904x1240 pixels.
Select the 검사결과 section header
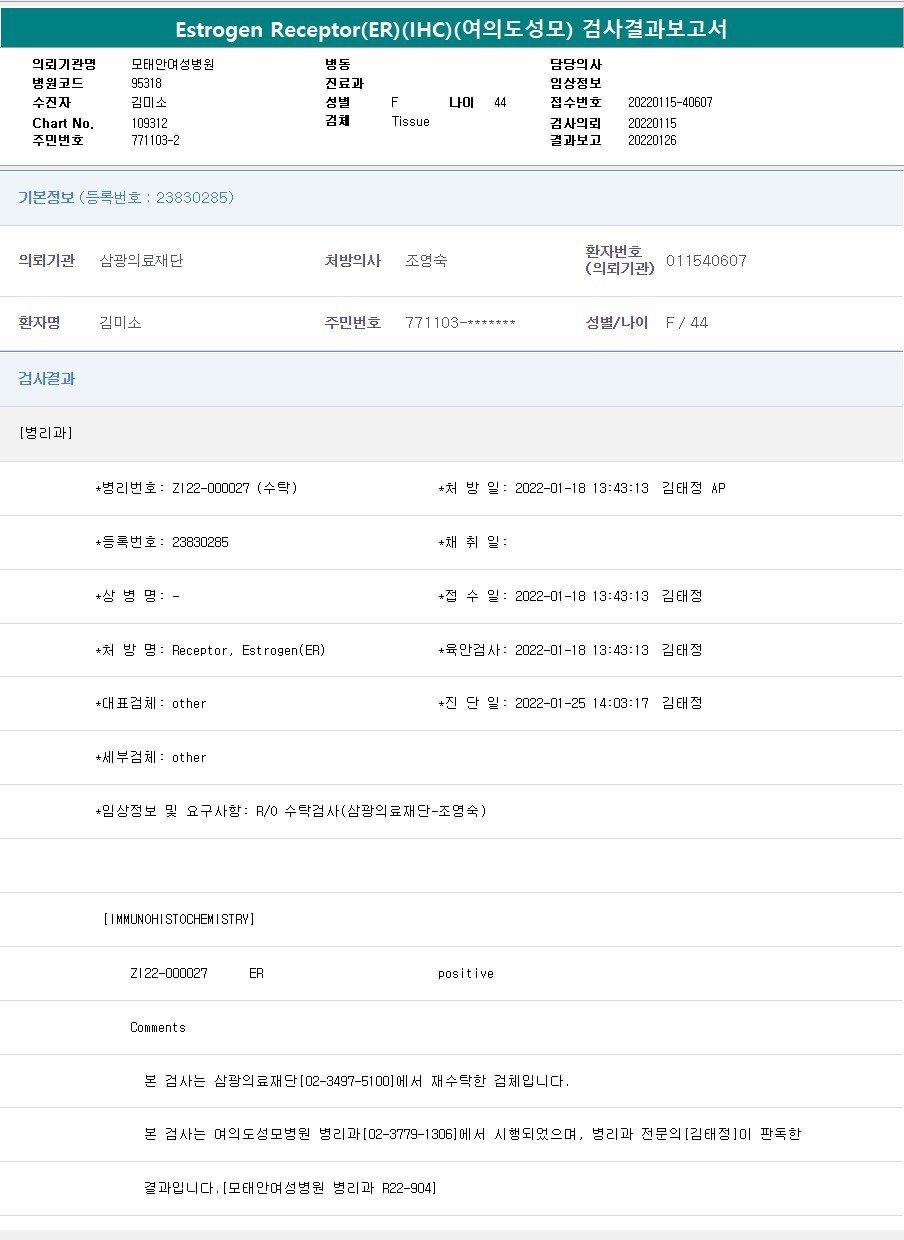[47, 379]
